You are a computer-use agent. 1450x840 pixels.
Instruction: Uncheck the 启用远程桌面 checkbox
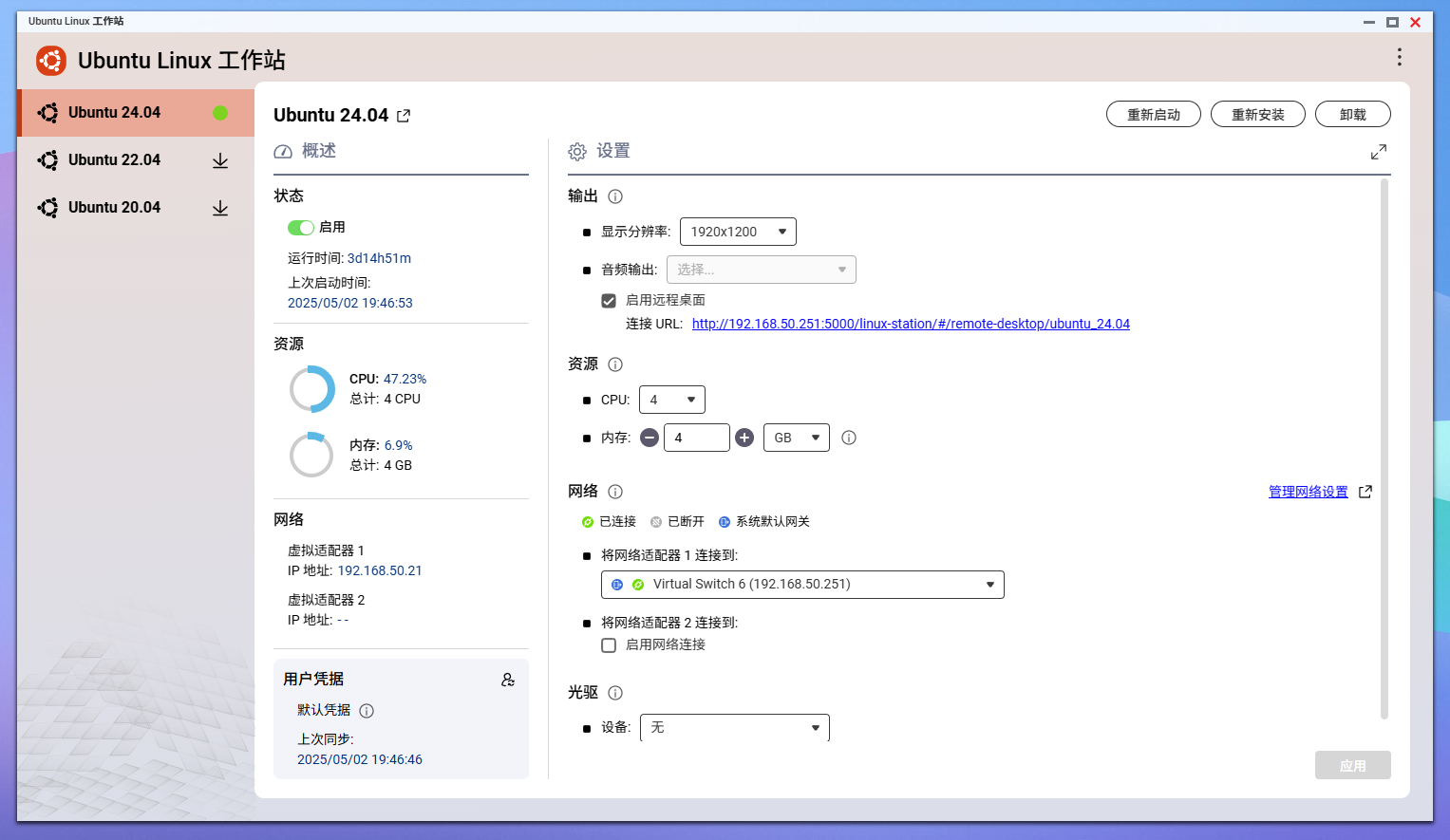click(609, 301)
